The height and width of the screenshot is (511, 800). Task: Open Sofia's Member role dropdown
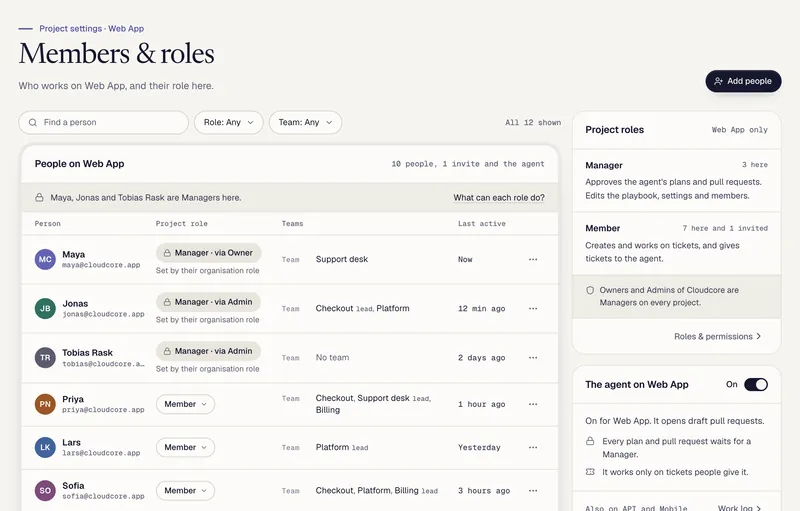[x=185, y=491]
